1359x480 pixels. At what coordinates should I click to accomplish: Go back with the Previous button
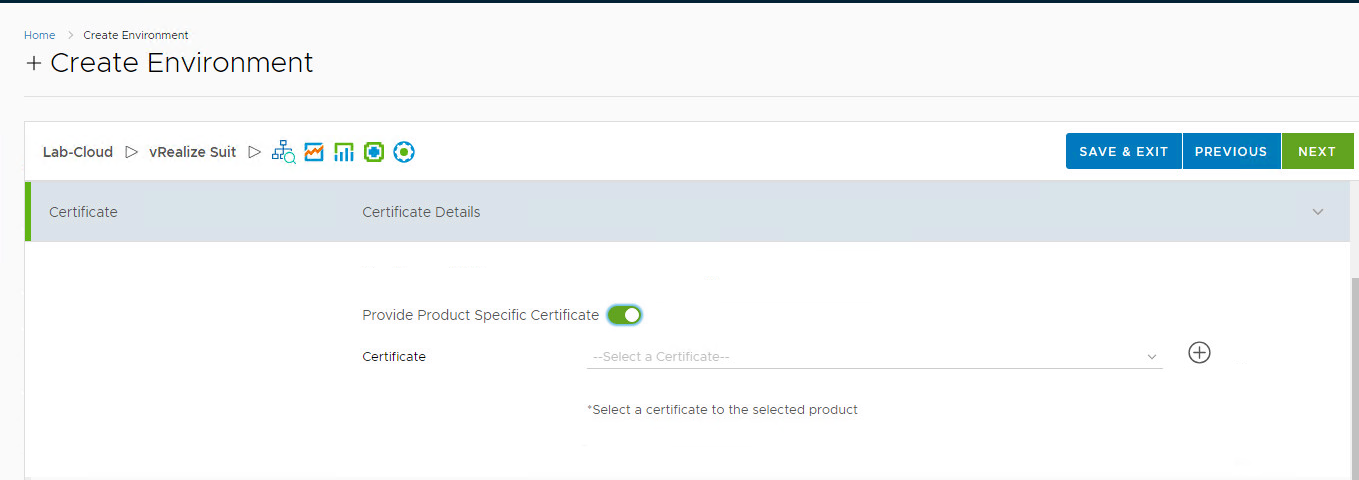point(1231,152)
